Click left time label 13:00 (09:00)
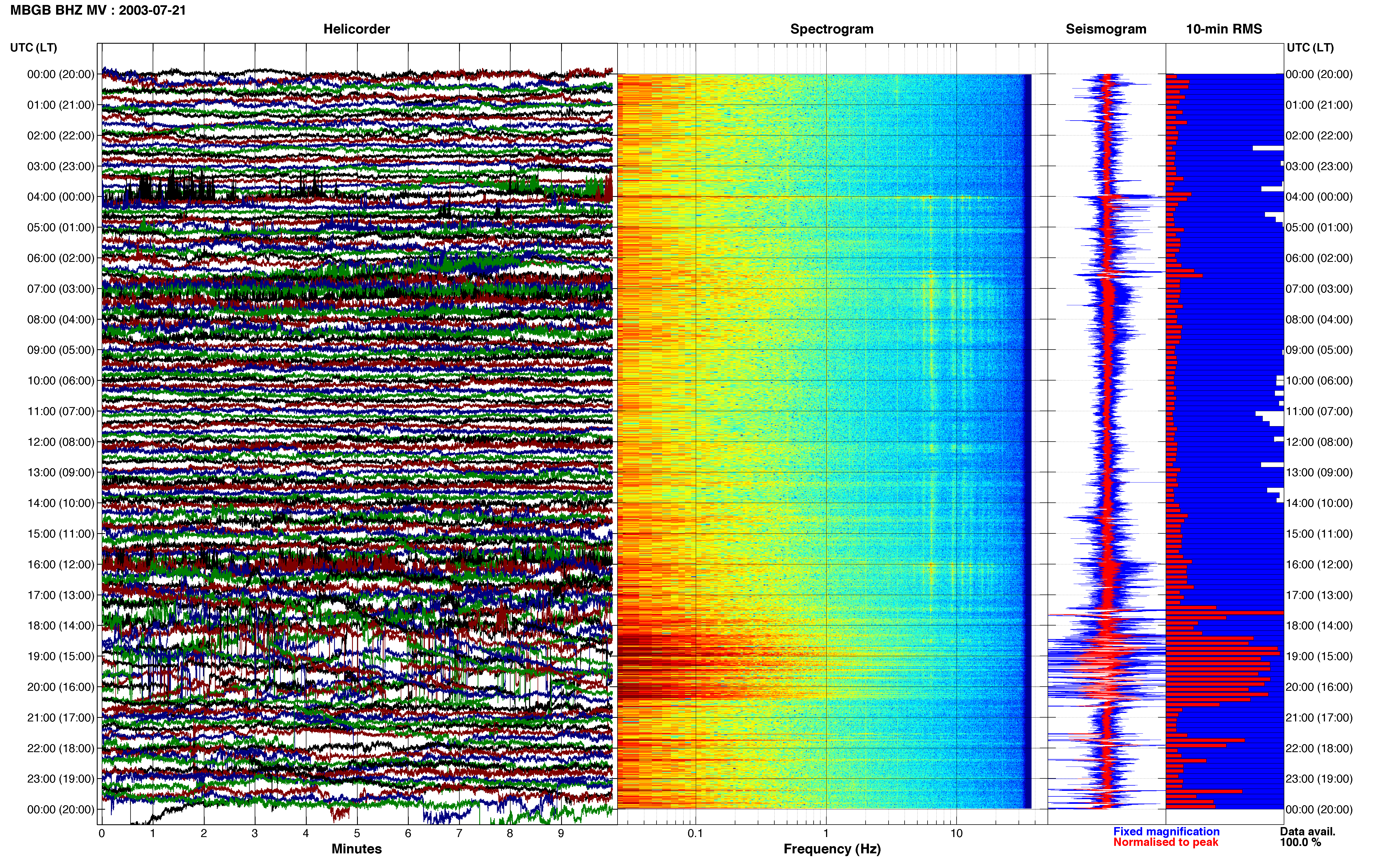This screenshot has width=1388, height=868. click(61, 473)
